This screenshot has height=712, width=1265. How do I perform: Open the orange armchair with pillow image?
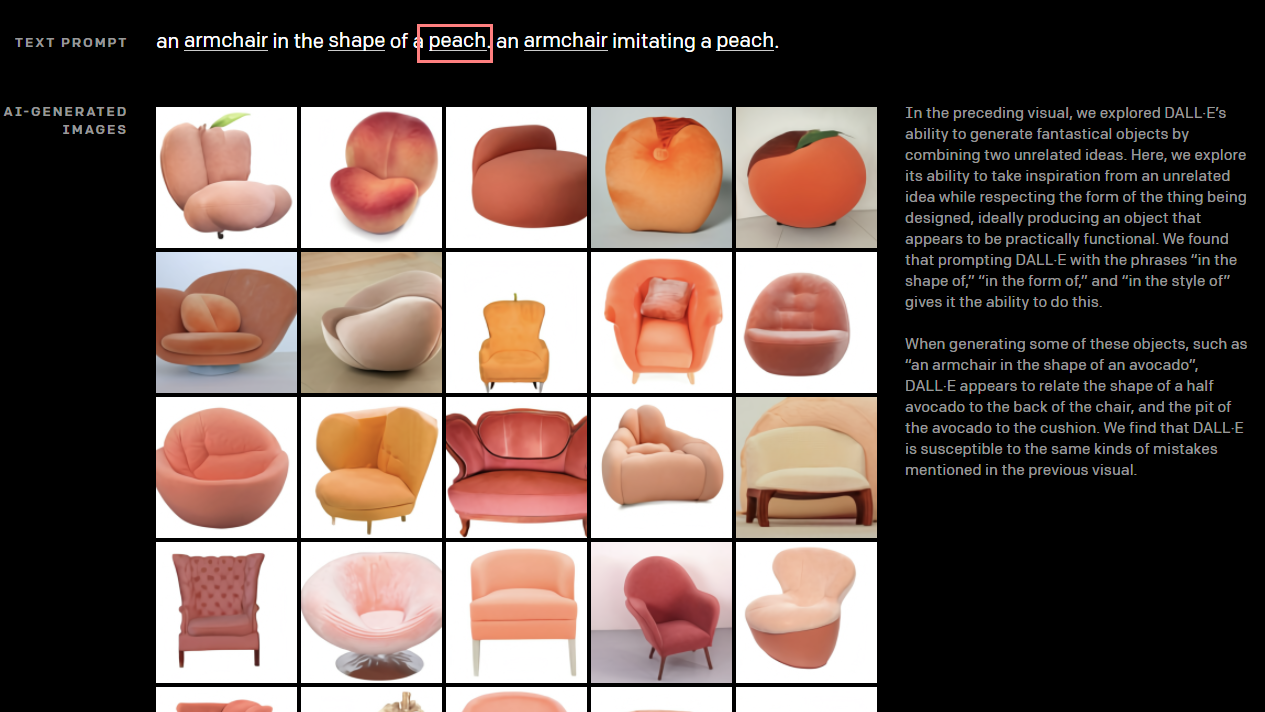pyautogui.click(x=661, y=323)
